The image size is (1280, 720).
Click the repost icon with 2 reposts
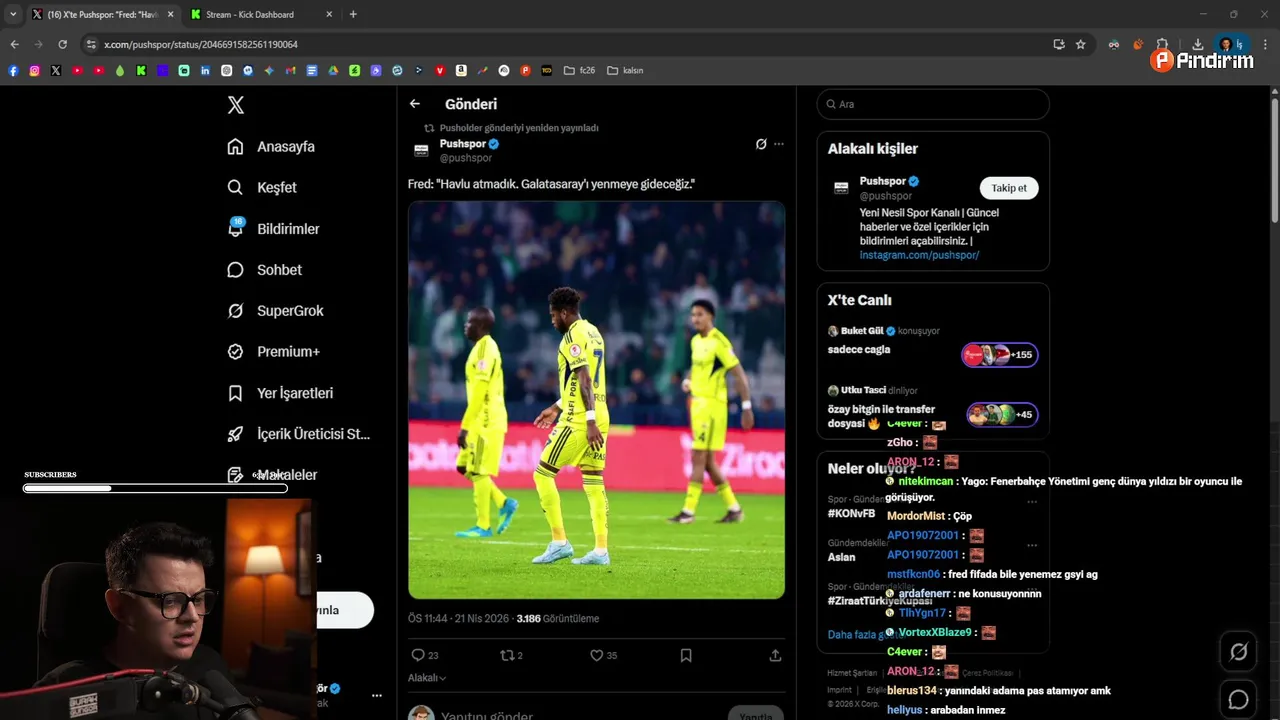click(507, 655)
